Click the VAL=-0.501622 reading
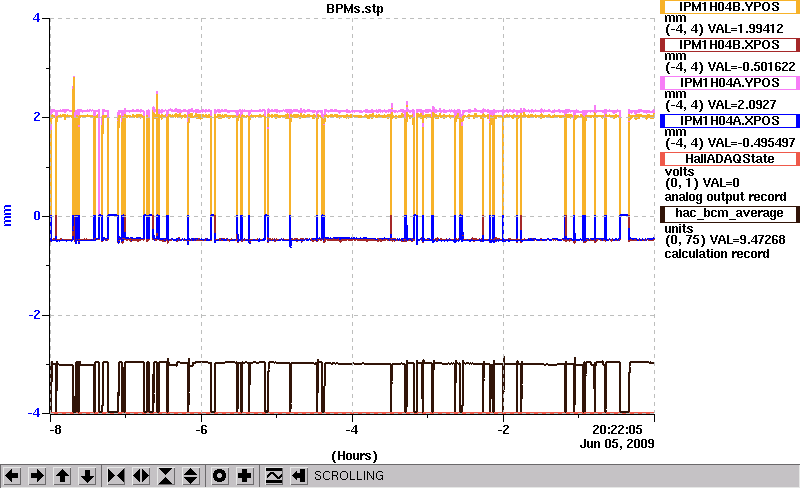Viewport: 800px width, 488px height. 751,67
